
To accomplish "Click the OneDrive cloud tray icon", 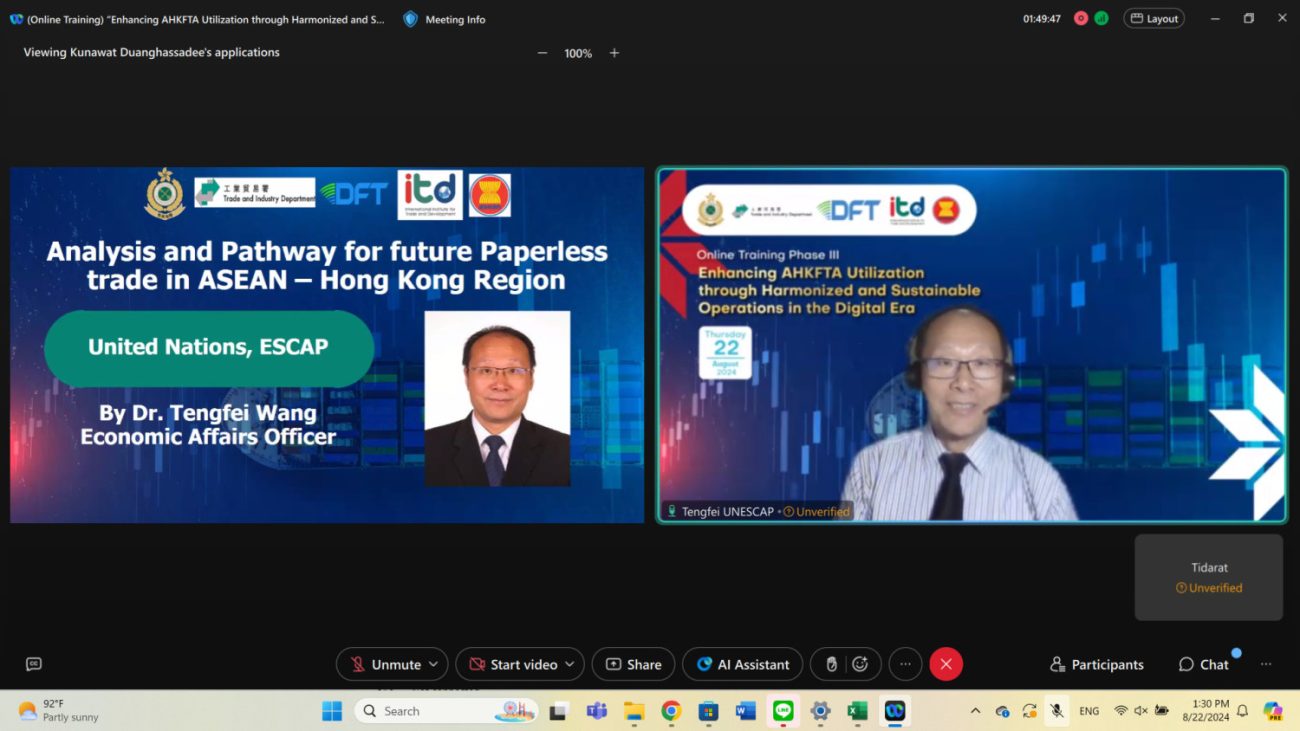I will click(1002, 711).
